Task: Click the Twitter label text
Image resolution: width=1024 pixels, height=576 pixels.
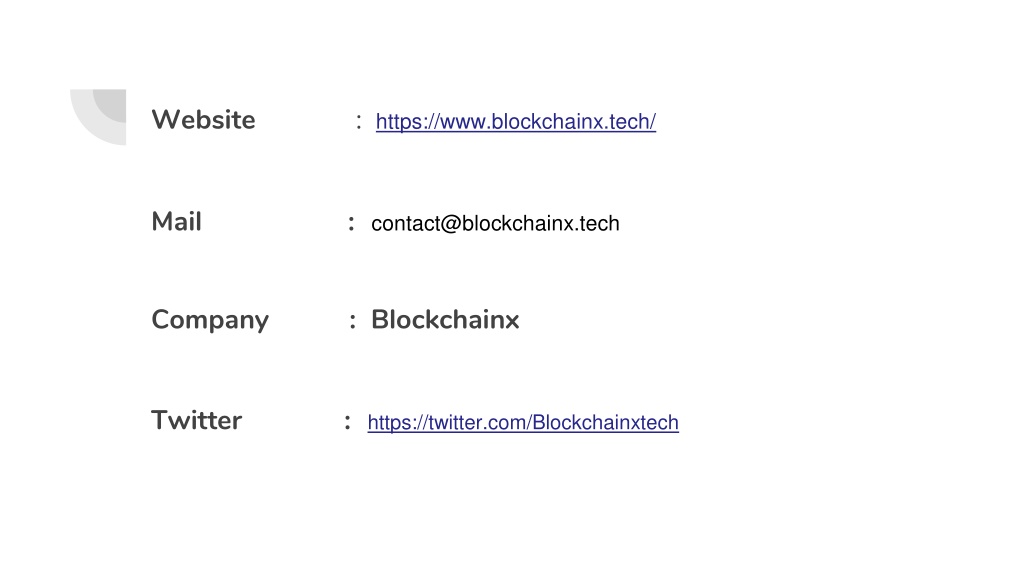Action: pyautogui.click(x=196, y=420)
